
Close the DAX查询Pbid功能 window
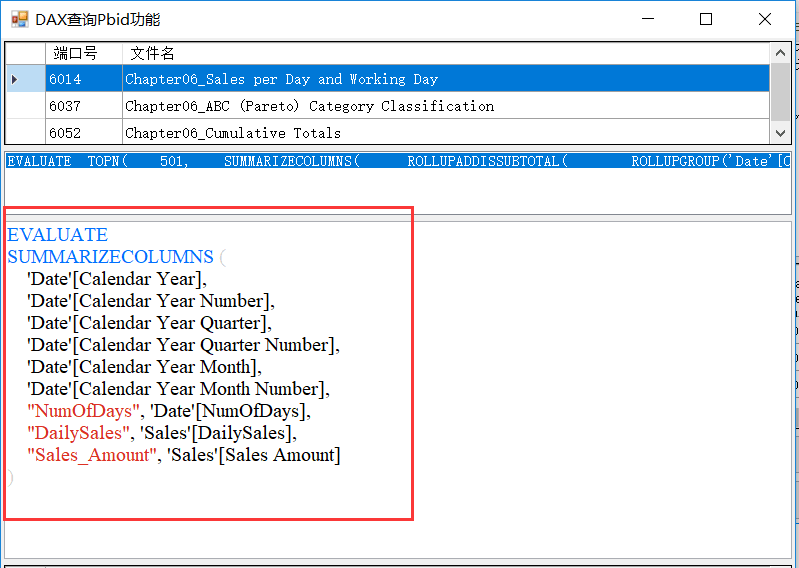tap(764, 19)
